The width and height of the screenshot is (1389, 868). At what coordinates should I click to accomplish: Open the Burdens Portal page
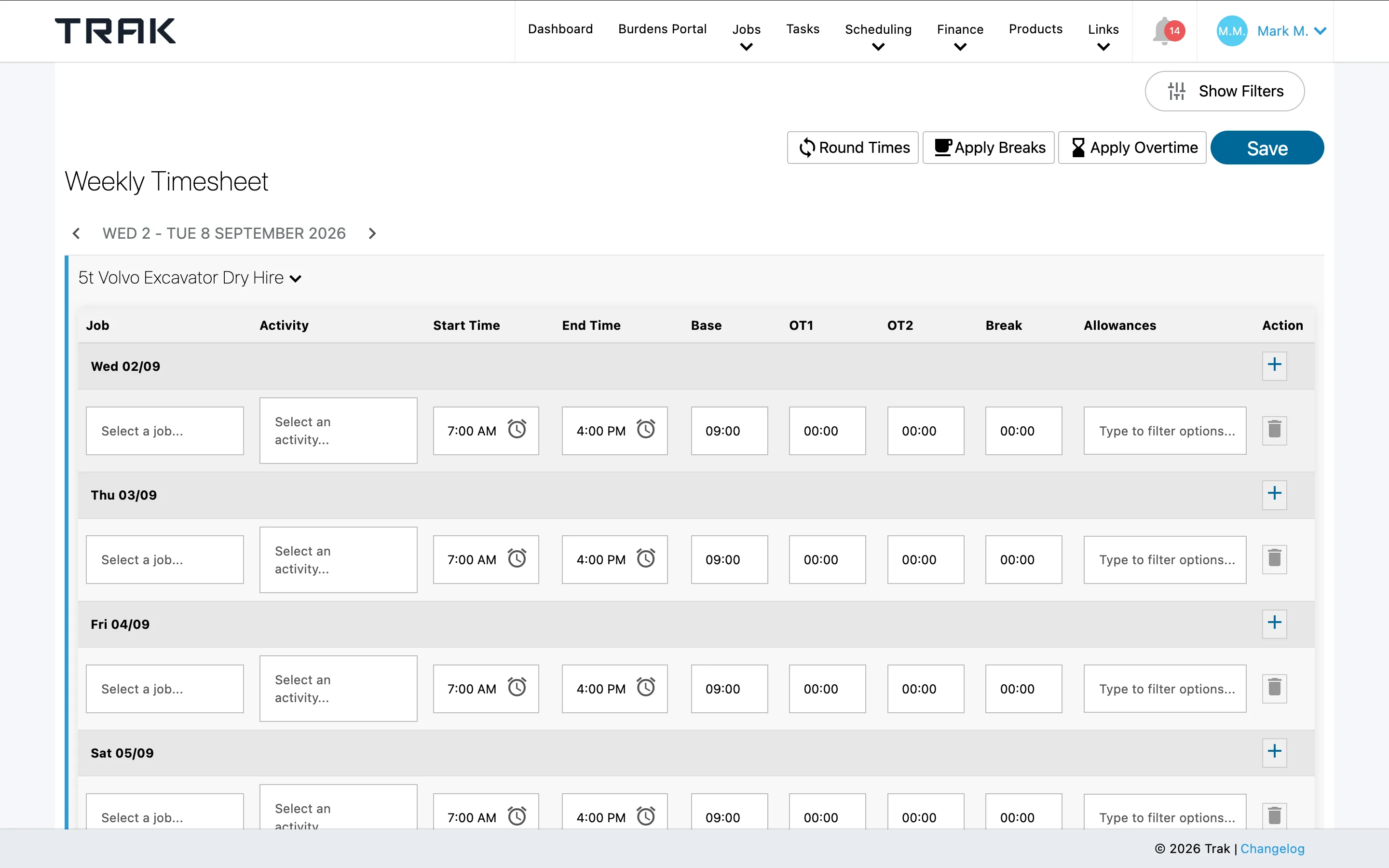click(662, 29)
